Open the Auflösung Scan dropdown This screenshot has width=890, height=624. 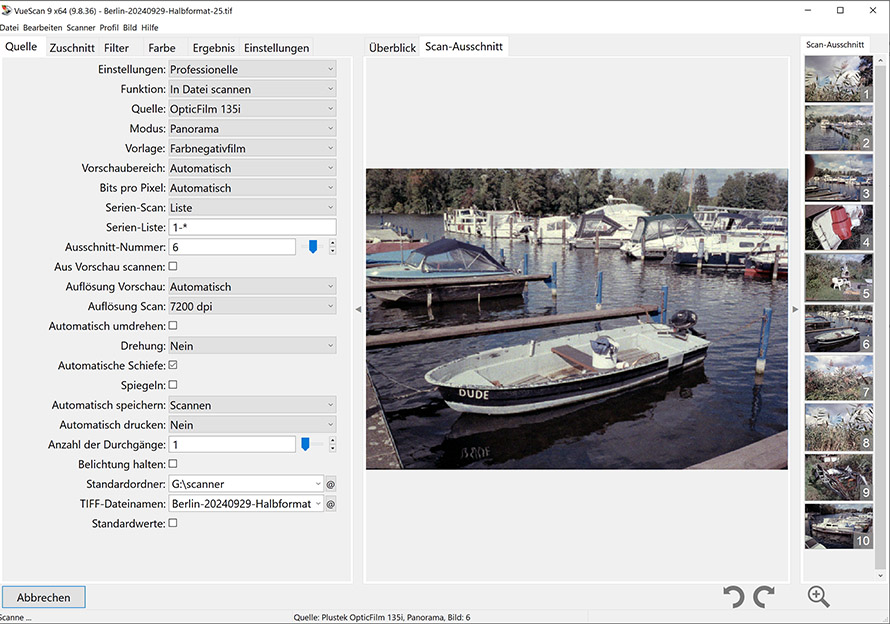[x=251, y=306]
